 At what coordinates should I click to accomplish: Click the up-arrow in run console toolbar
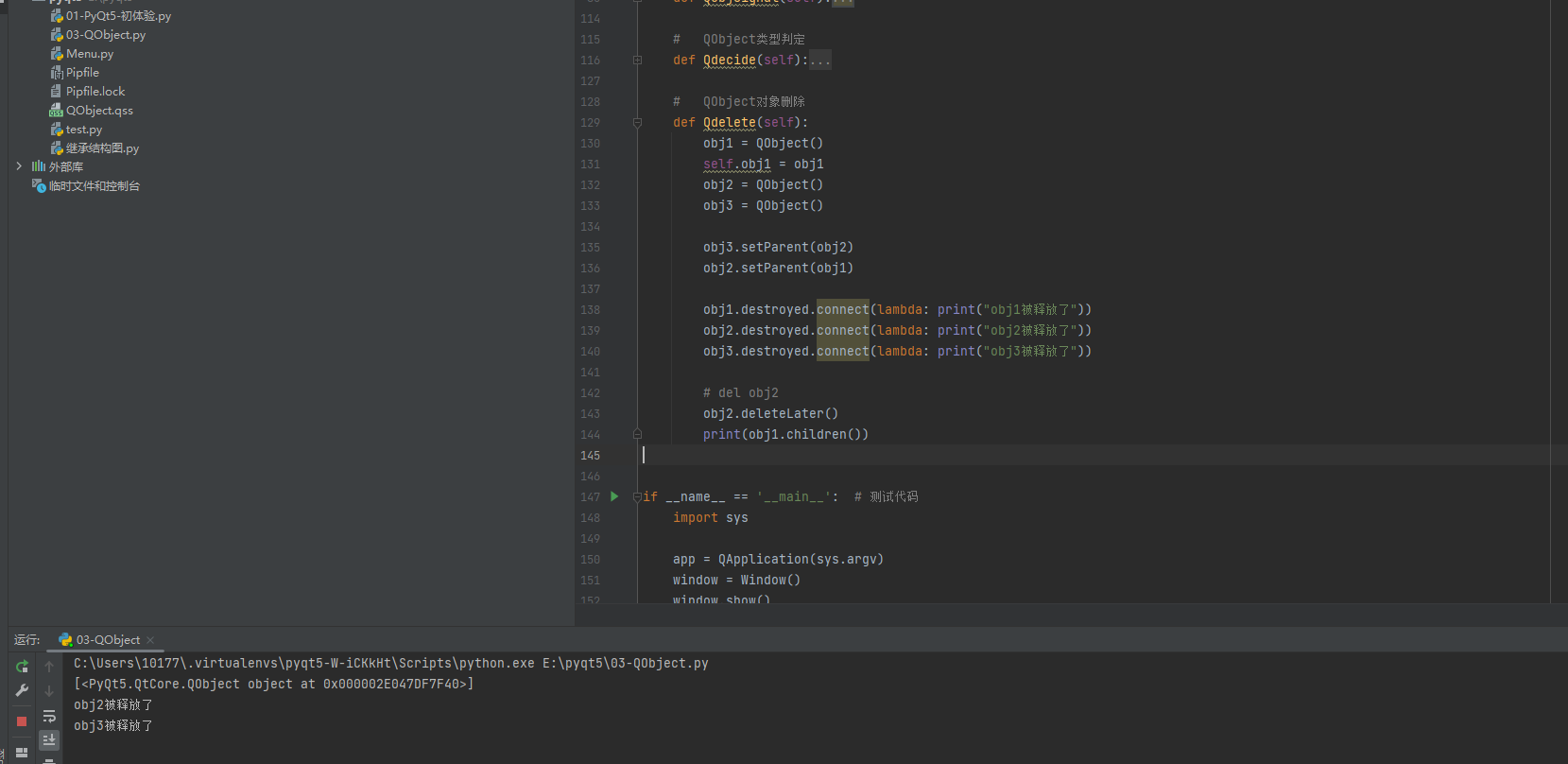coord(49,667)
